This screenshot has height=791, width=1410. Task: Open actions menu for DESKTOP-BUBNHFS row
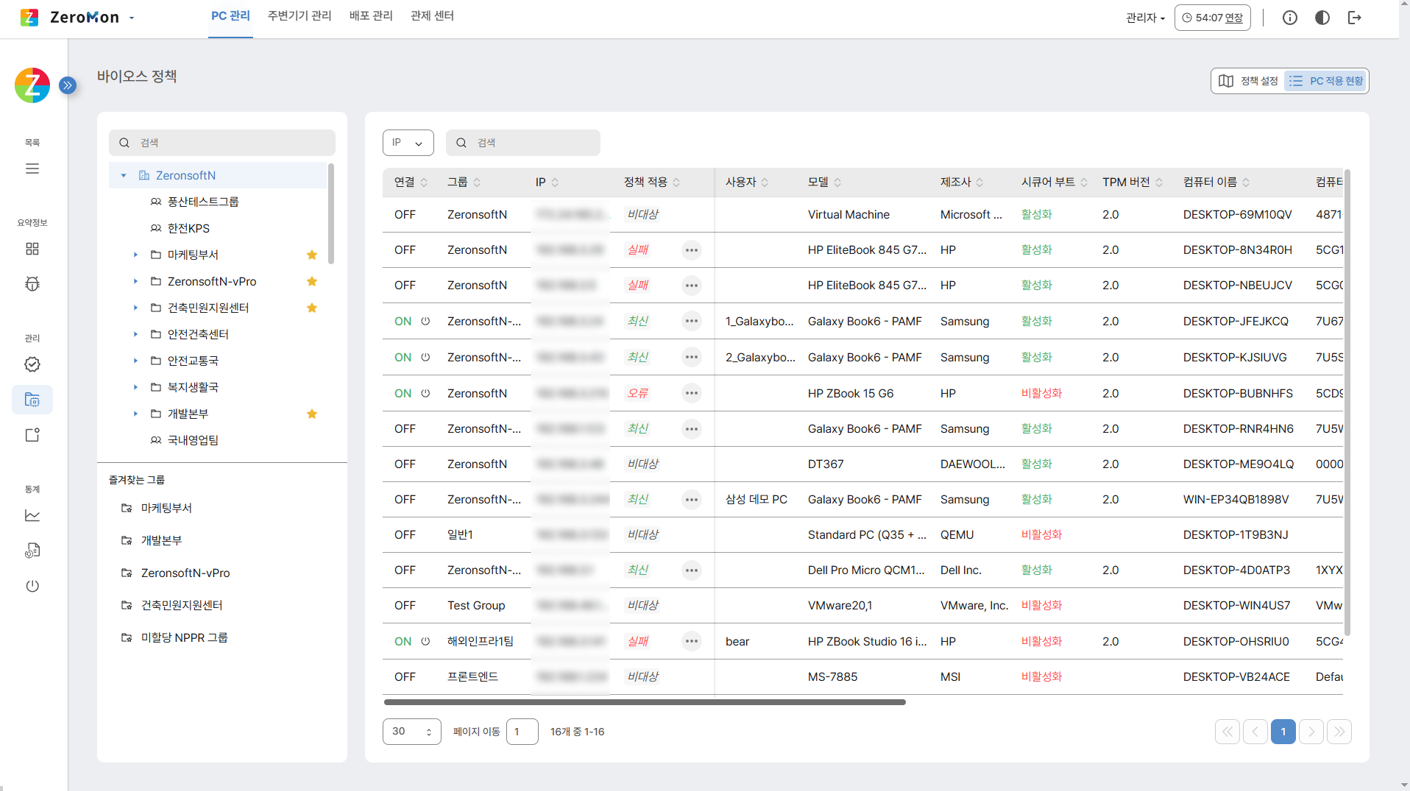(691, 394)
